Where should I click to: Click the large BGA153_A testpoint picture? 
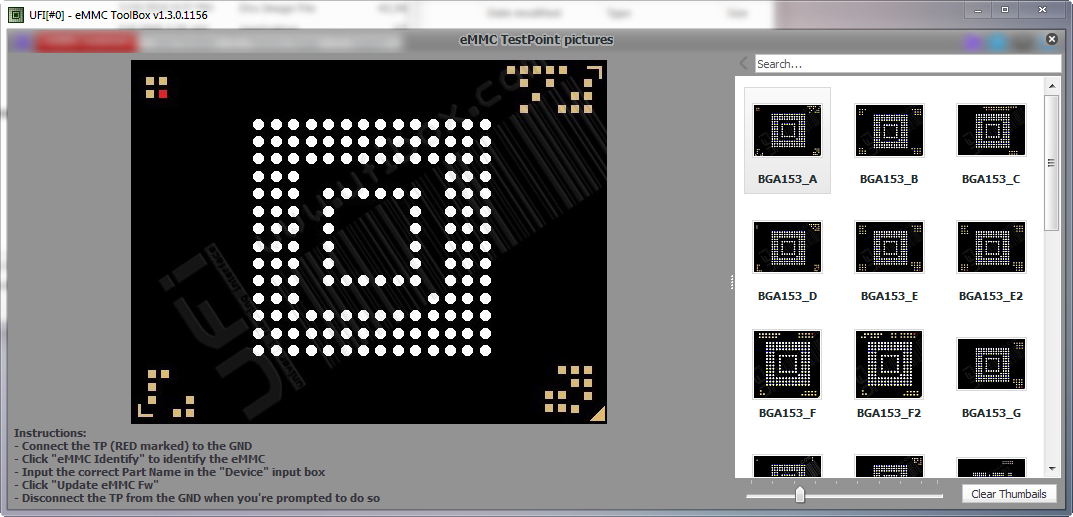[x=369, y=242]
